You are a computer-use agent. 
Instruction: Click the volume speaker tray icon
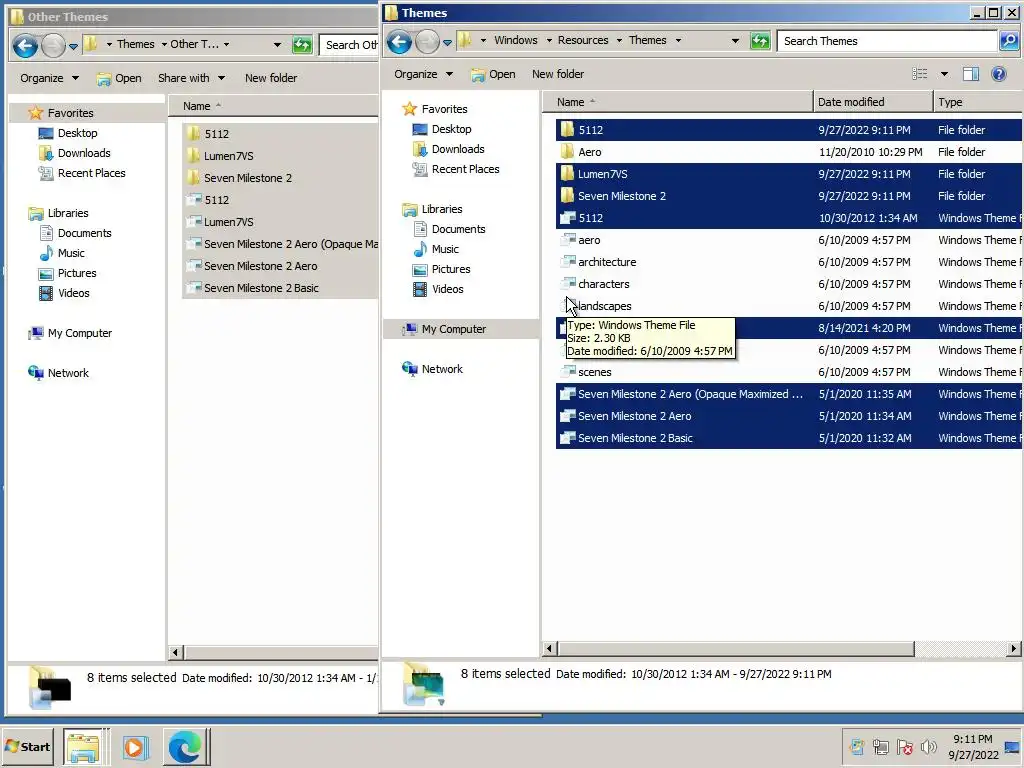[928, 746]
